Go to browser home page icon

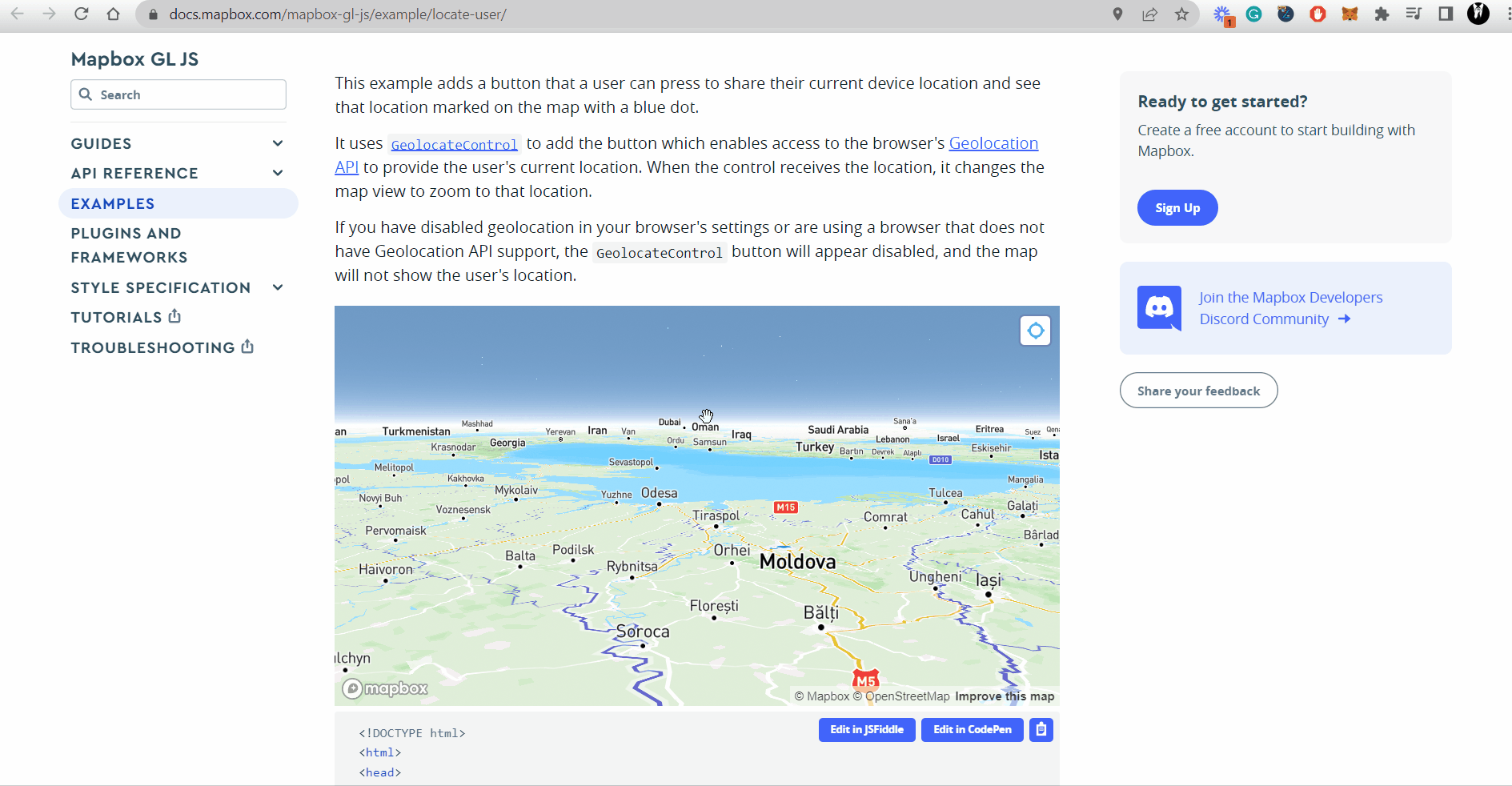click(x=114, y=14)
